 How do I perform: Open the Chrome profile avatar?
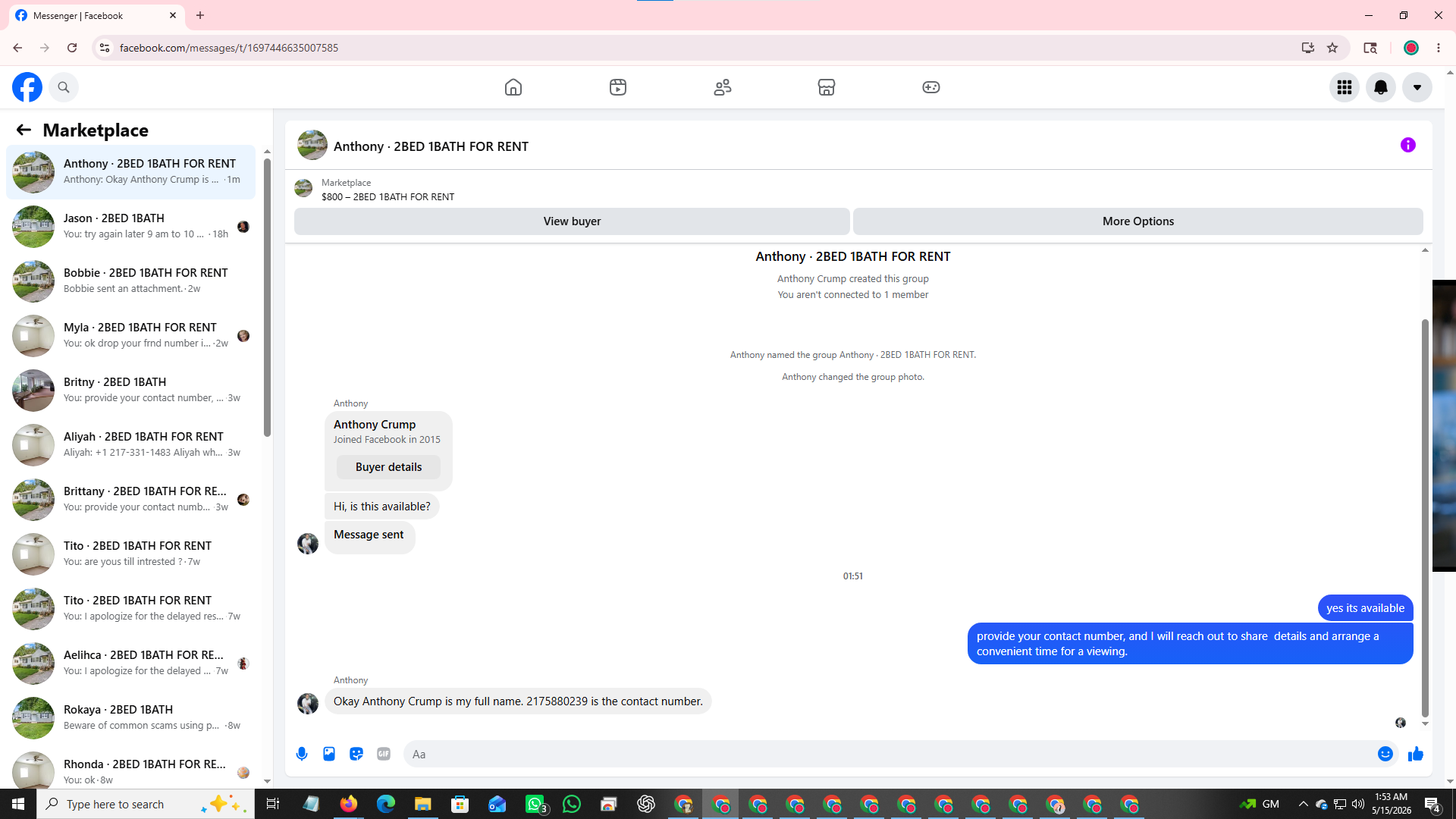coord(1411,48)
